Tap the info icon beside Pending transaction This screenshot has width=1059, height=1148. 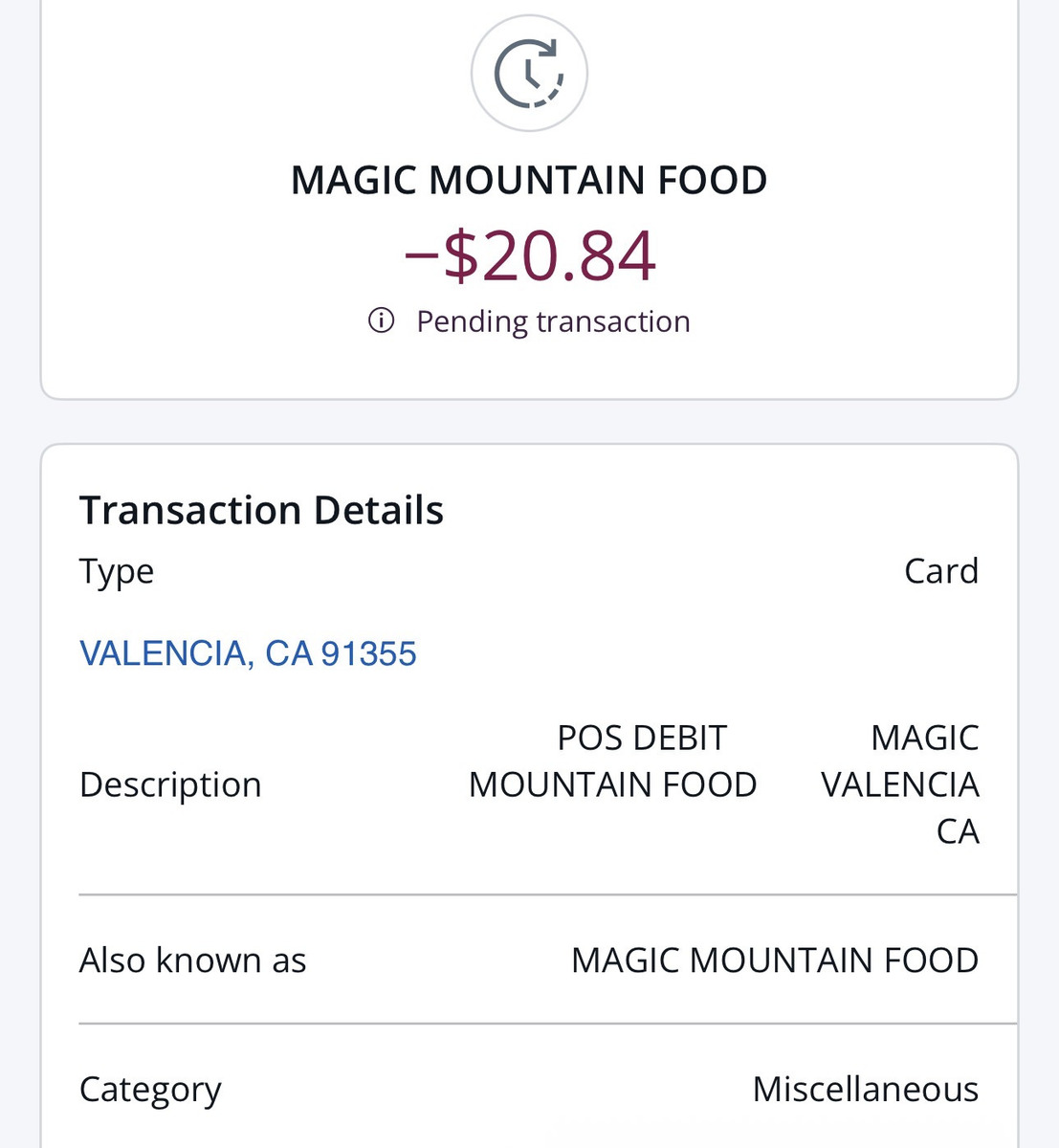click(381, 320)
